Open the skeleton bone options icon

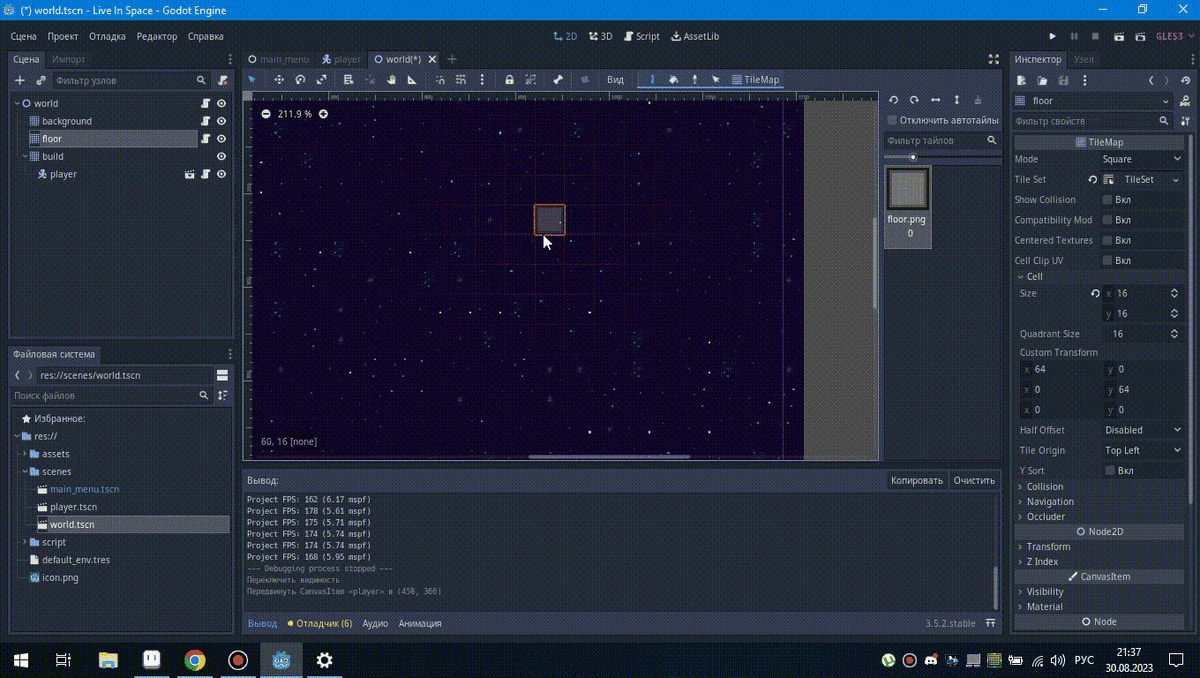point(558,79)
